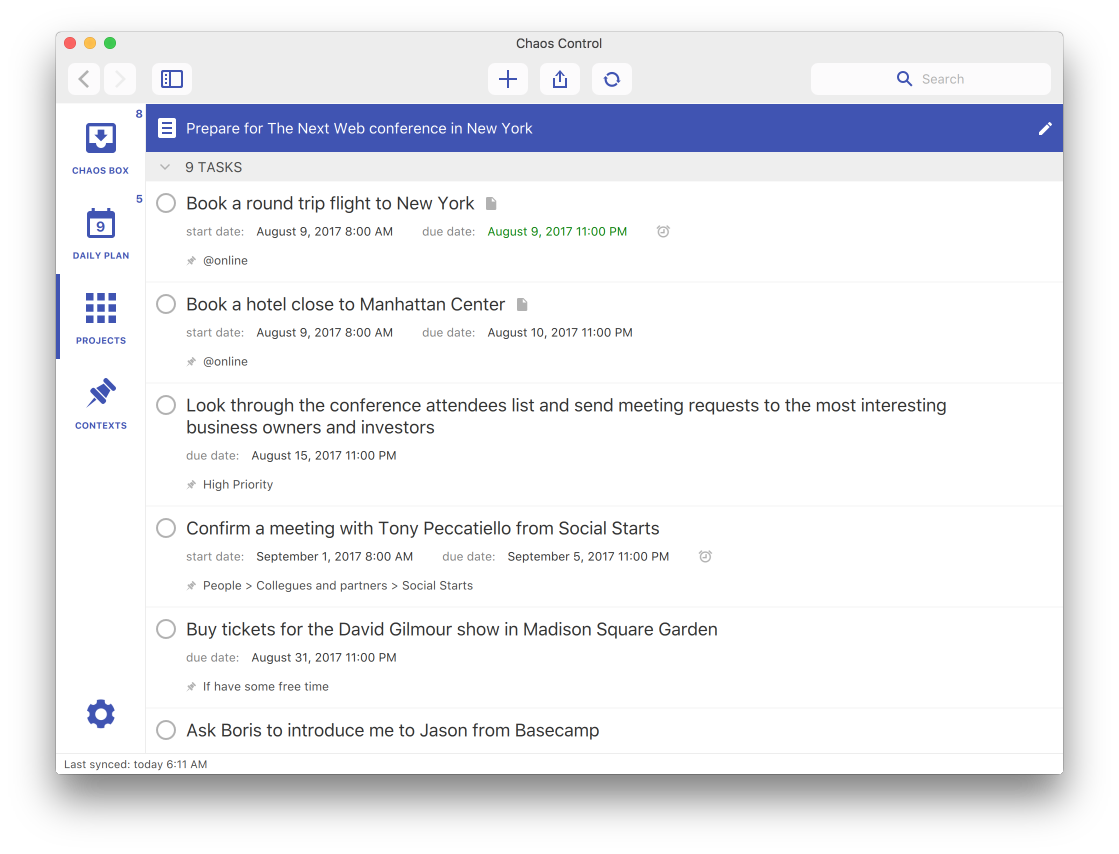
Task: Open note icon next to hotel booking task
Action: [x=522, y=304]
